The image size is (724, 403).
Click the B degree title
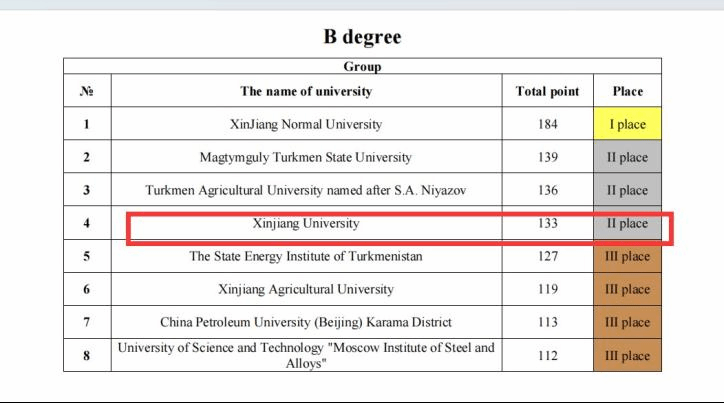pos(362,36)
